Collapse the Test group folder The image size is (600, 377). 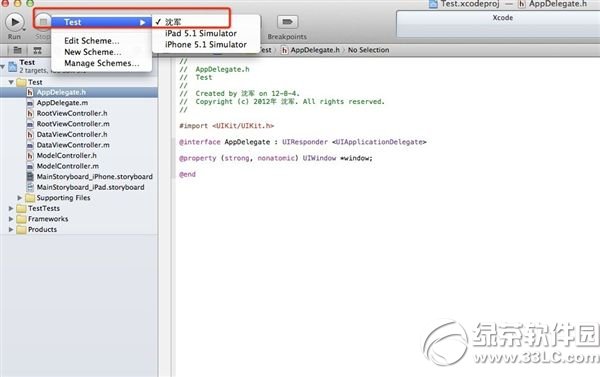(x=11, y=82)
